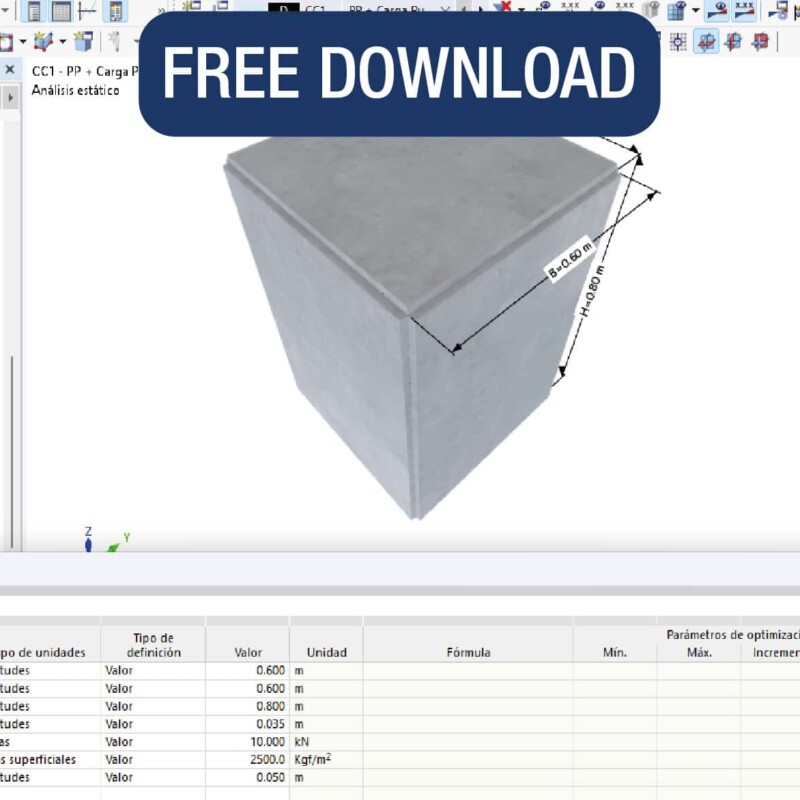The image size is (800, 800).
Task: Click the Tipo de definición column header
Action: [154, 645]
